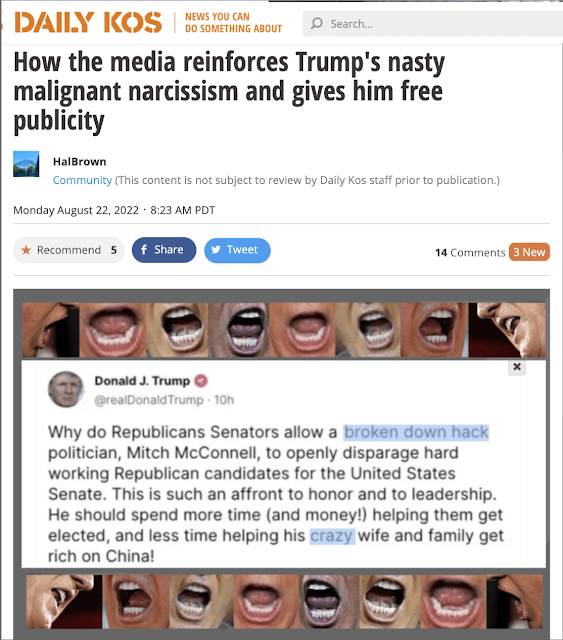Recommend this story with the star
Screen dimensions: 563x640
point(26,250)
